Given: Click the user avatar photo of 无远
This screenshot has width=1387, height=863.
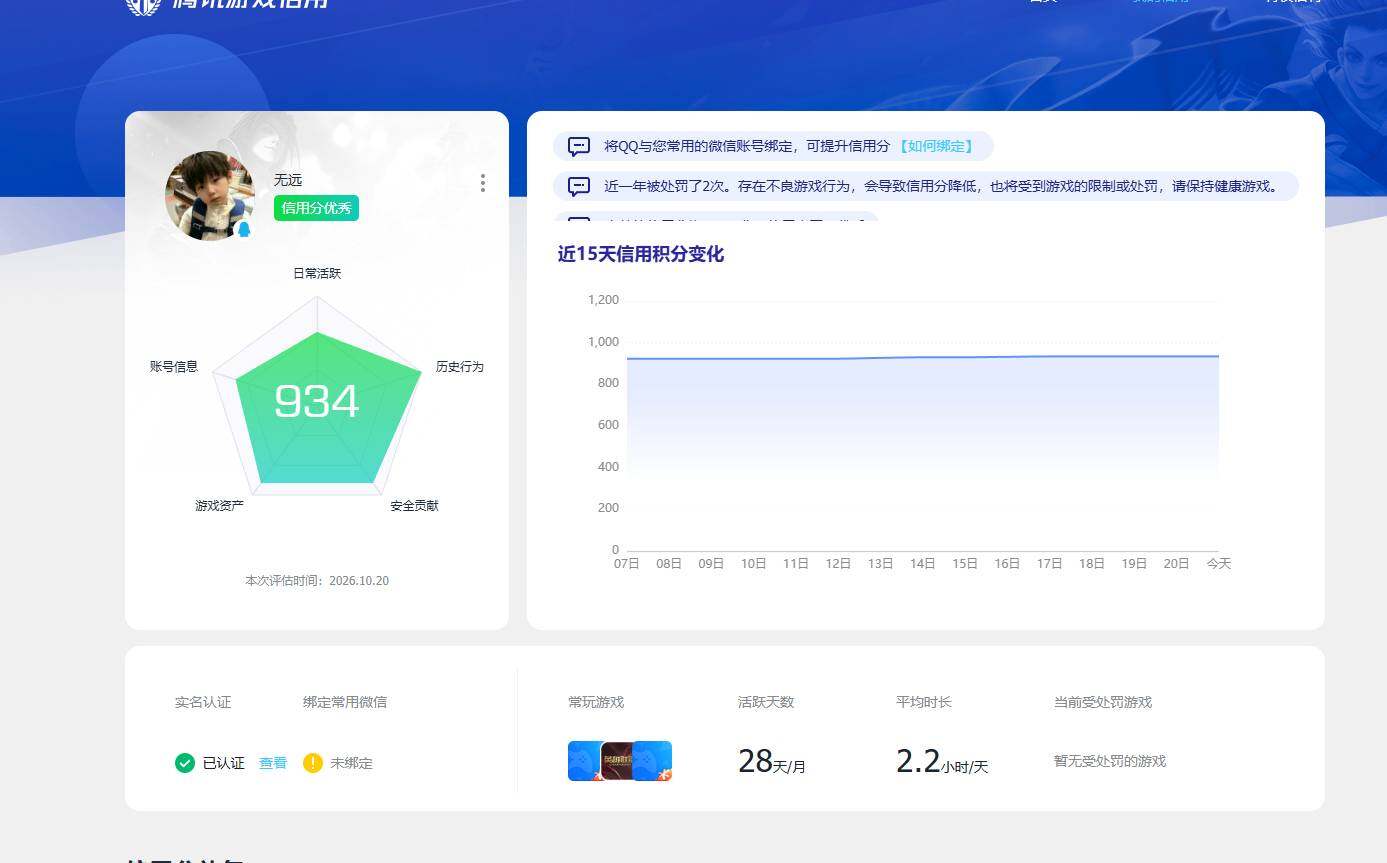Looking at the screenshot, I should point(210,196).
